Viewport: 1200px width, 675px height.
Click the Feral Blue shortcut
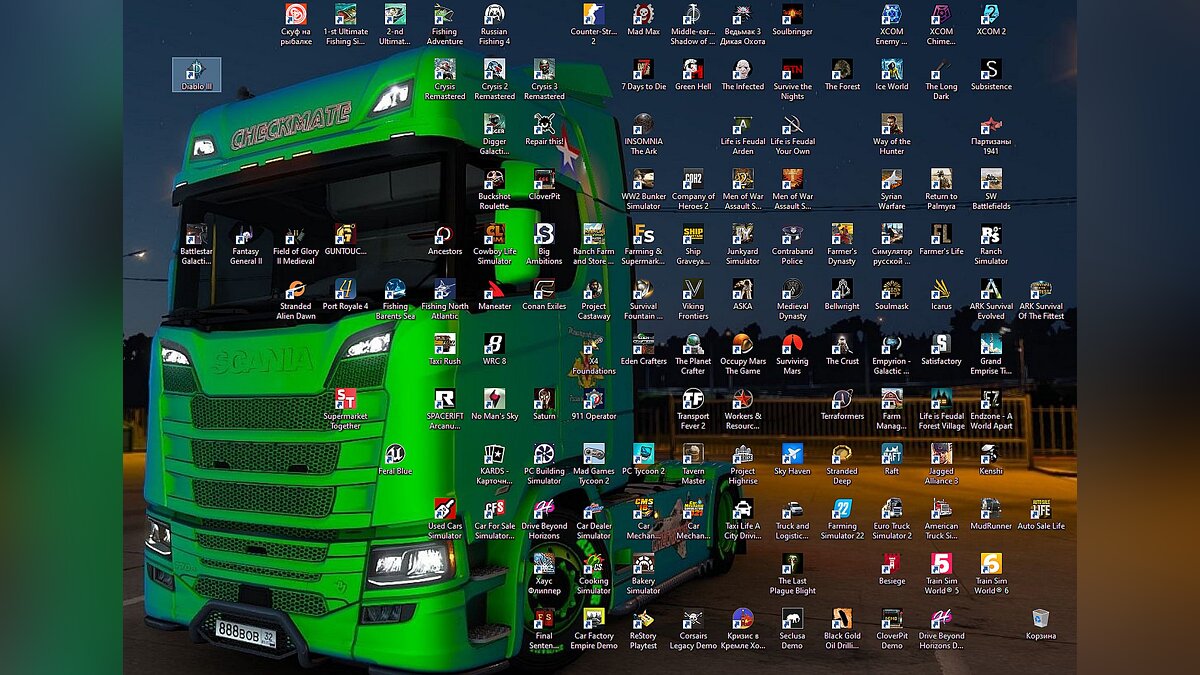(x=395, y=460)
